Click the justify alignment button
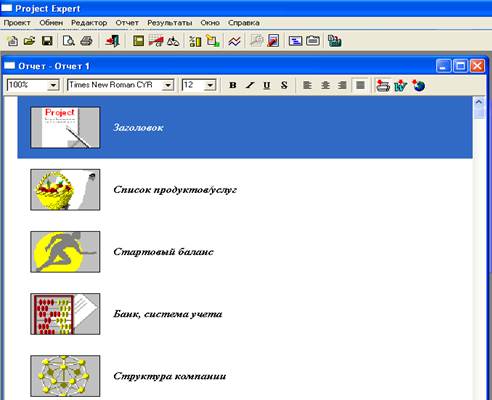The width and height of the screenshot is (492, 400). tap(360, 85)
